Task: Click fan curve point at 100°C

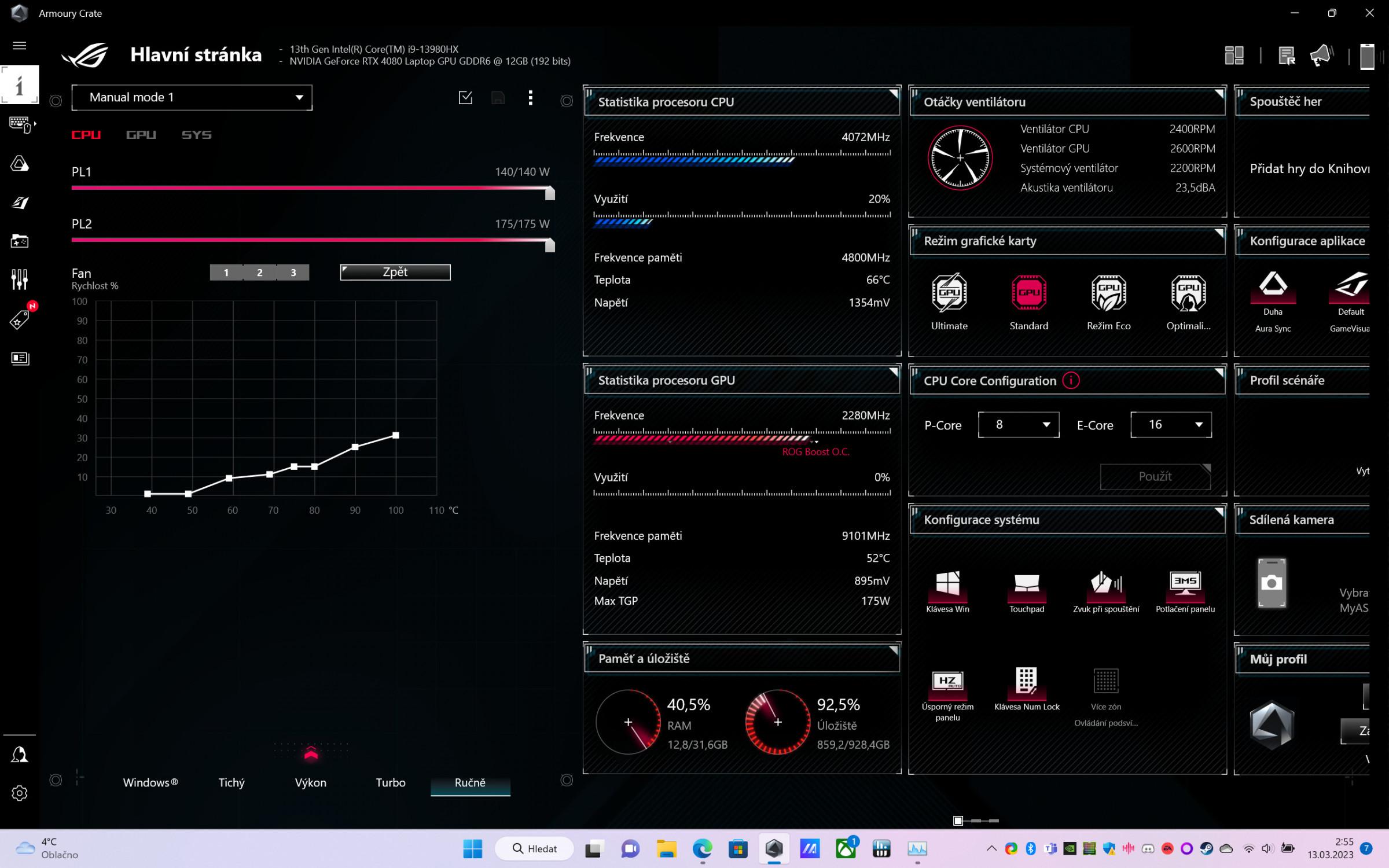Action: [396, 435]
